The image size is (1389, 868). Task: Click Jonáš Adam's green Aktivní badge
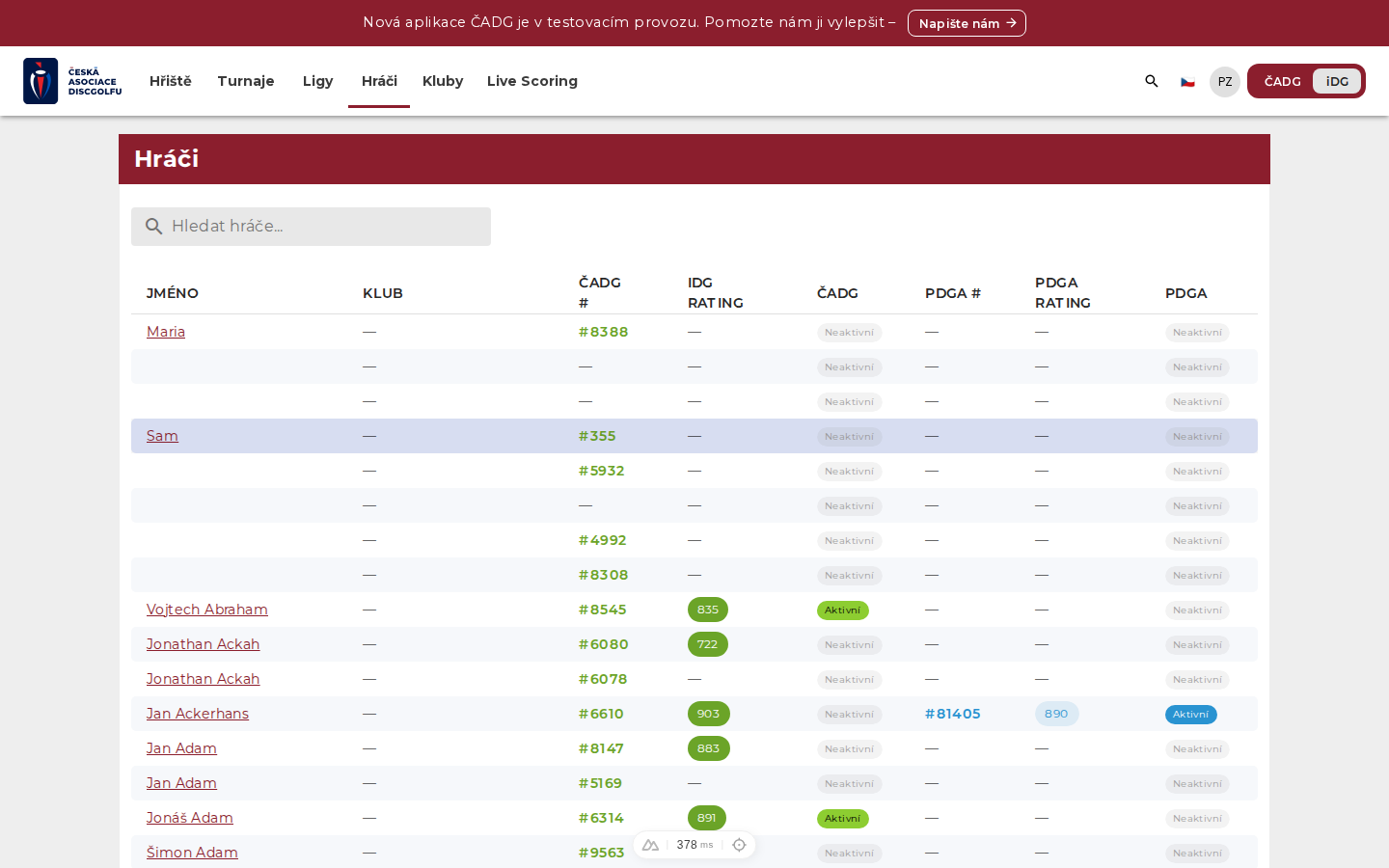(843, 819)
